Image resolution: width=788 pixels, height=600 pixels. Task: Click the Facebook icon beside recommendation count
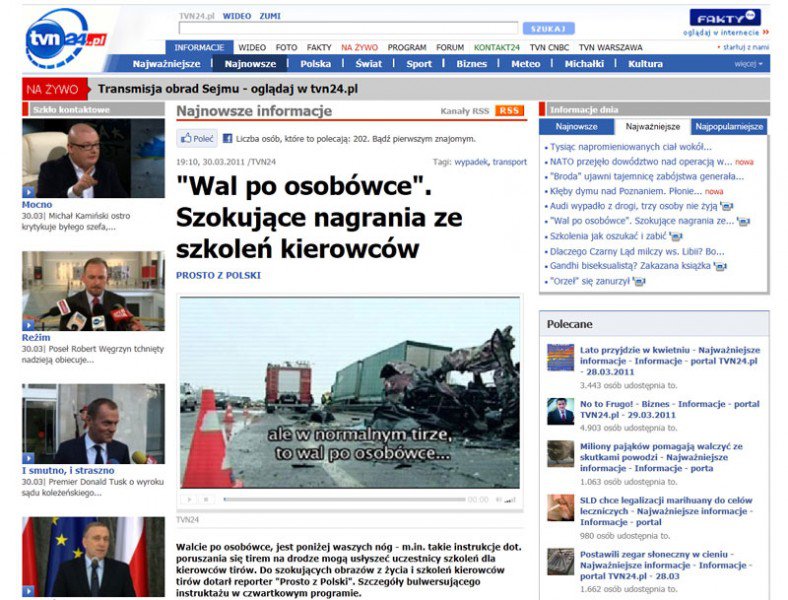click(227, 138)
